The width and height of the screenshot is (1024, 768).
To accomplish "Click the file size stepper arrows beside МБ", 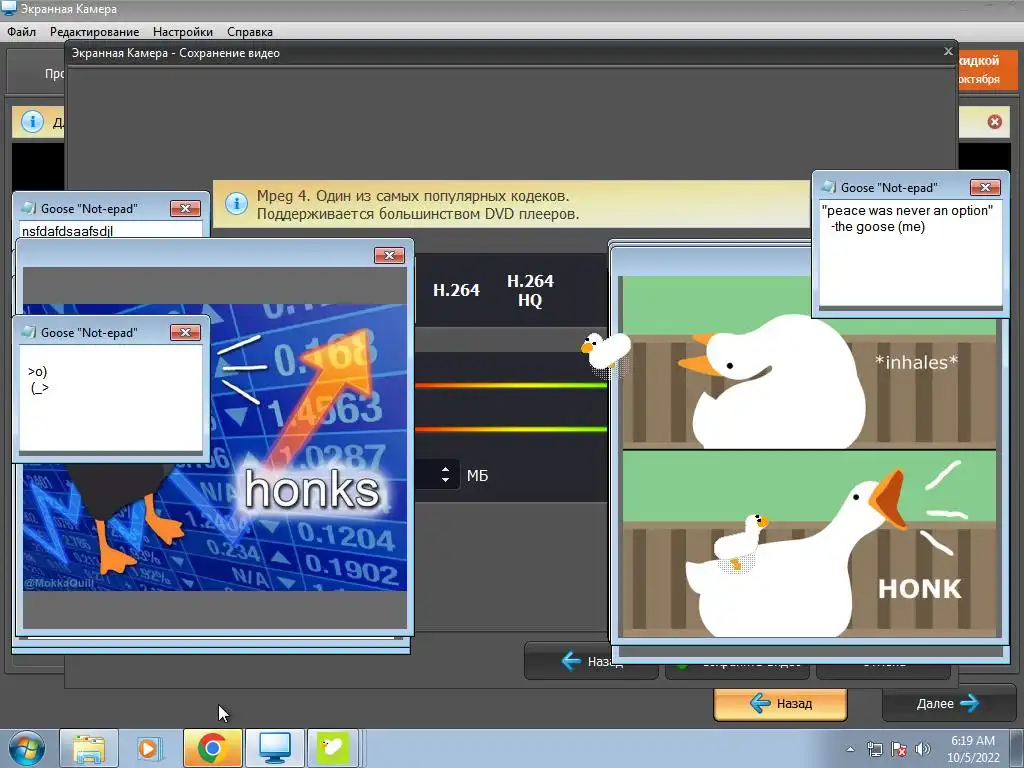I will (x=445, y=475).
